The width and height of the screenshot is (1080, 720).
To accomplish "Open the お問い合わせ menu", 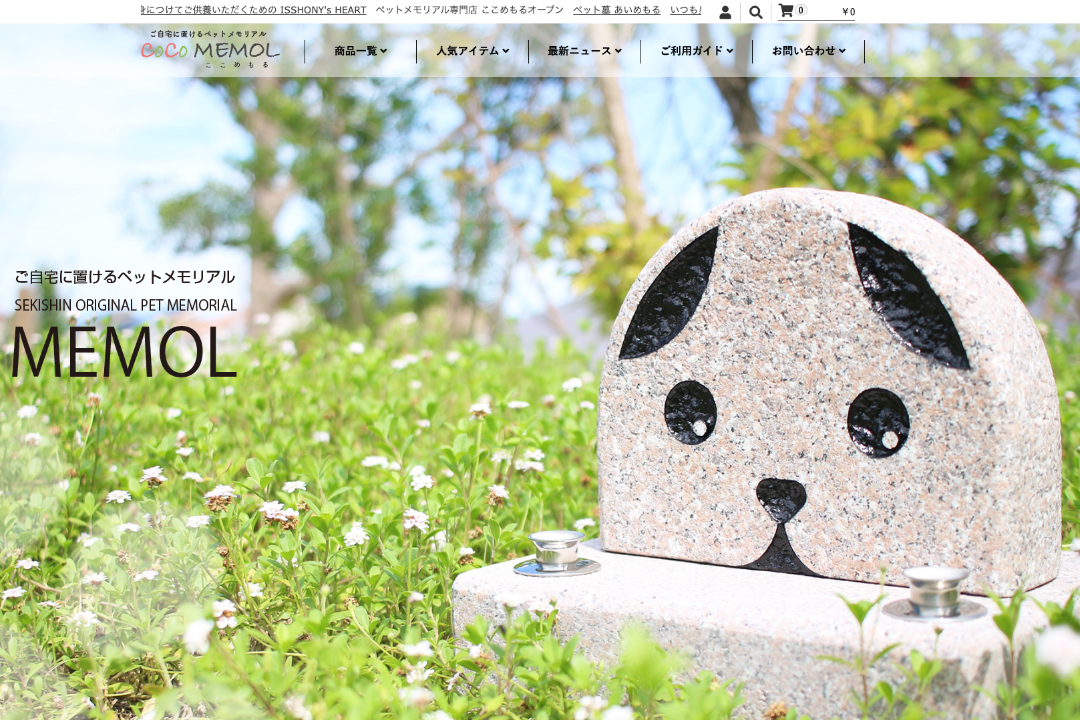I will click(x=808, y=51).
